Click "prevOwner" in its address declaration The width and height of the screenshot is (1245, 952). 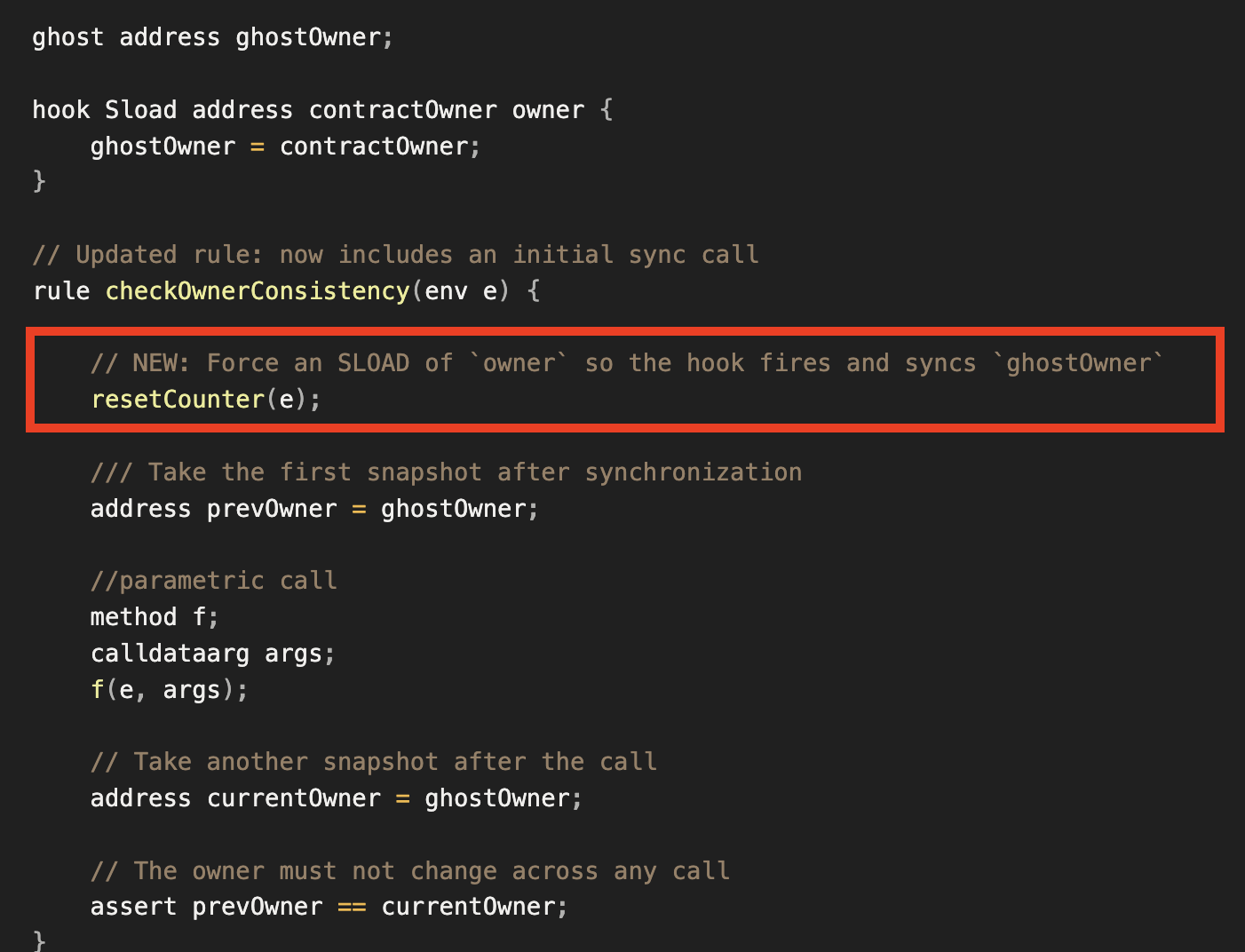tap(272, 509)
